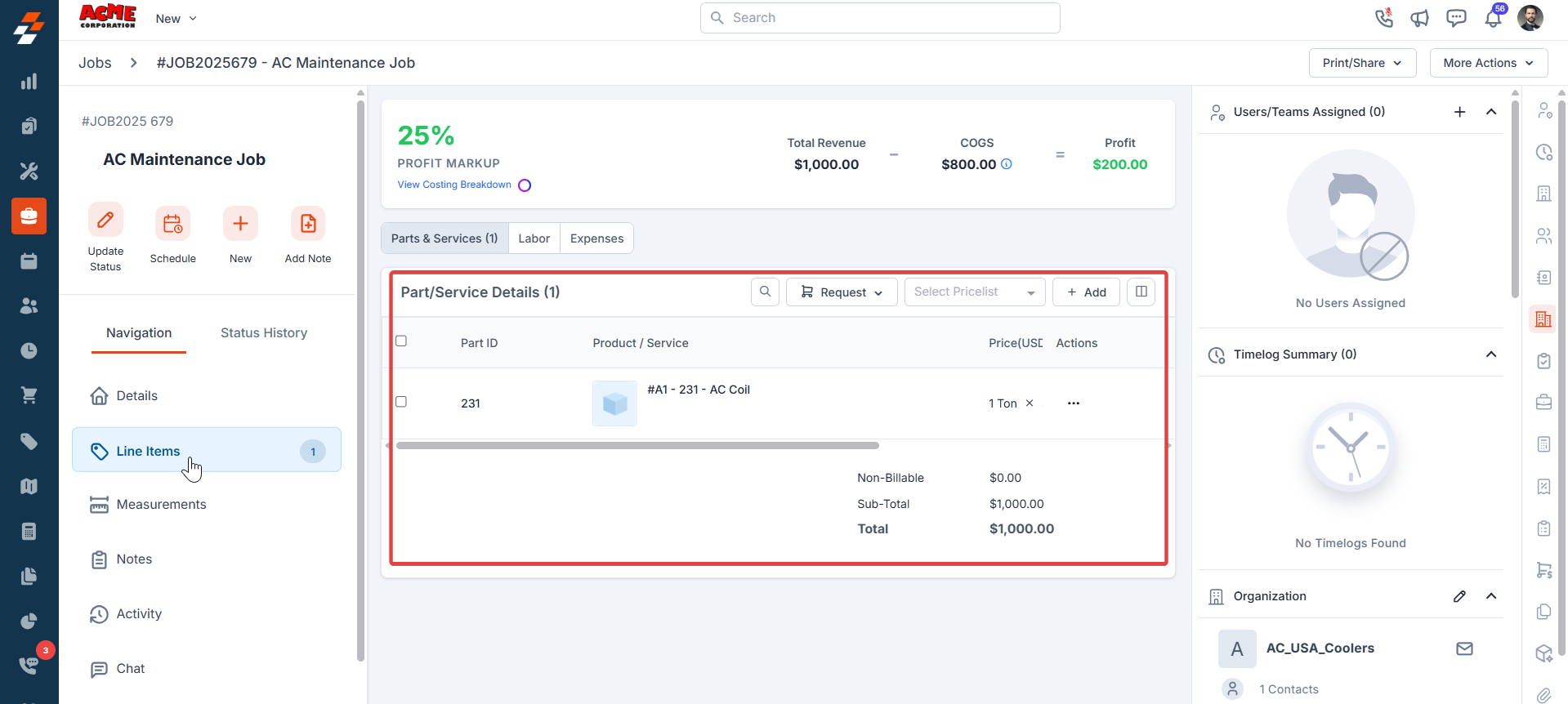Open the calculator icon in left sidebar
The width and height of the screenshot is (1568, 704).
click(29, 532)
